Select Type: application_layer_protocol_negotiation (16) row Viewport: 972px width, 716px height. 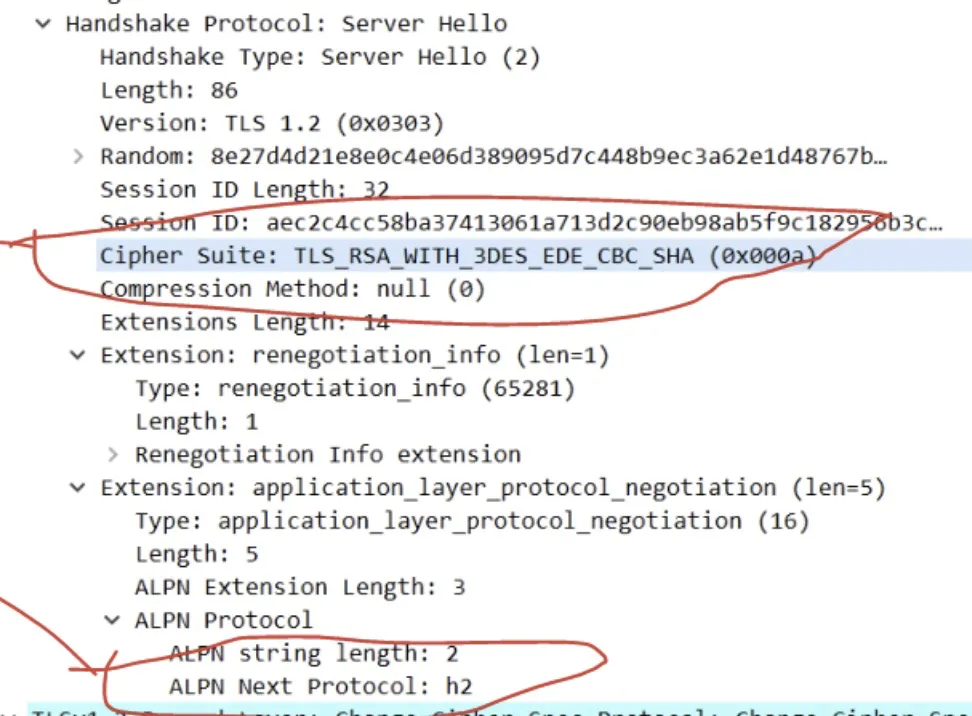tap(472, 521)
